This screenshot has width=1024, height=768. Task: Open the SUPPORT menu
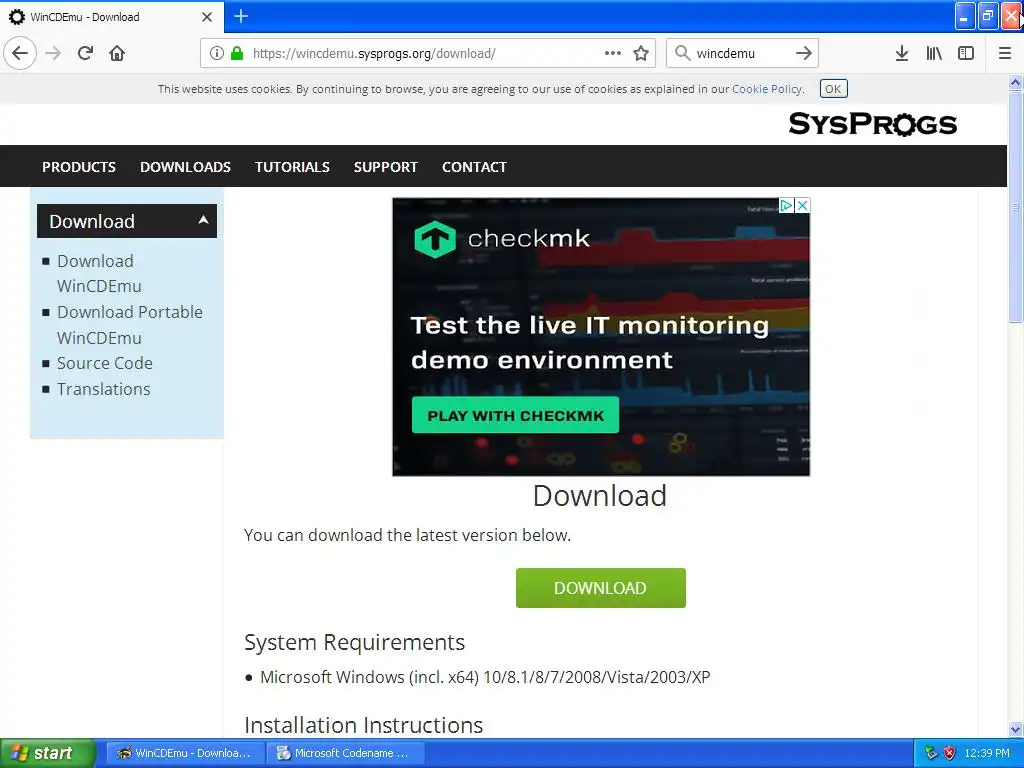click(x=386, y=167)
